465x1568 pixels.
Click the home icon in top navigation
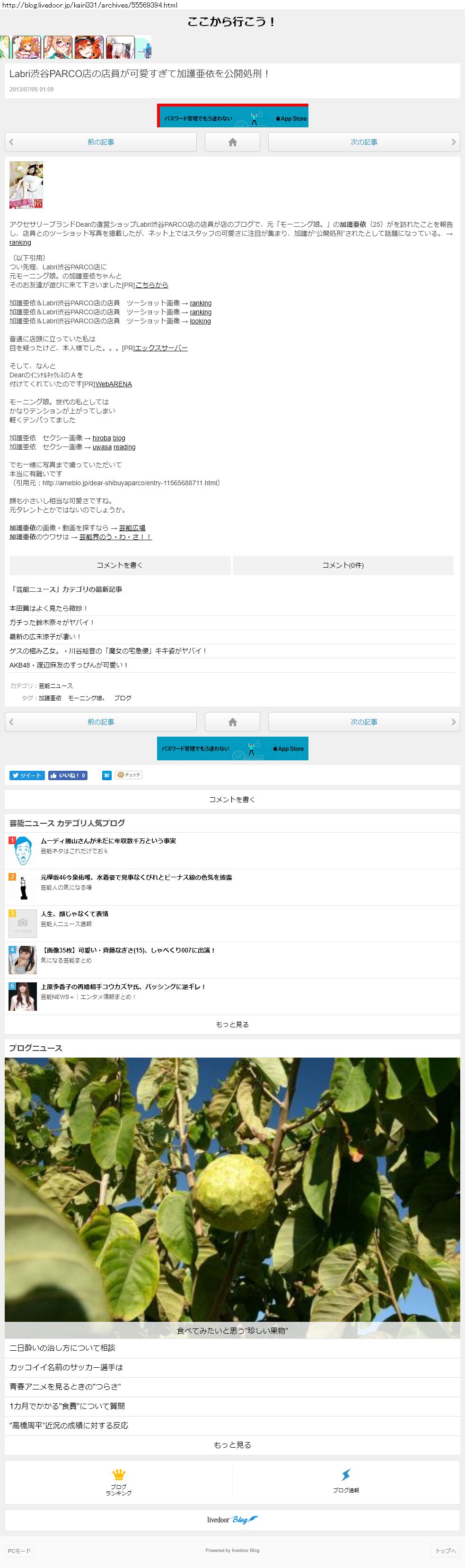click(x=232, y=142)
